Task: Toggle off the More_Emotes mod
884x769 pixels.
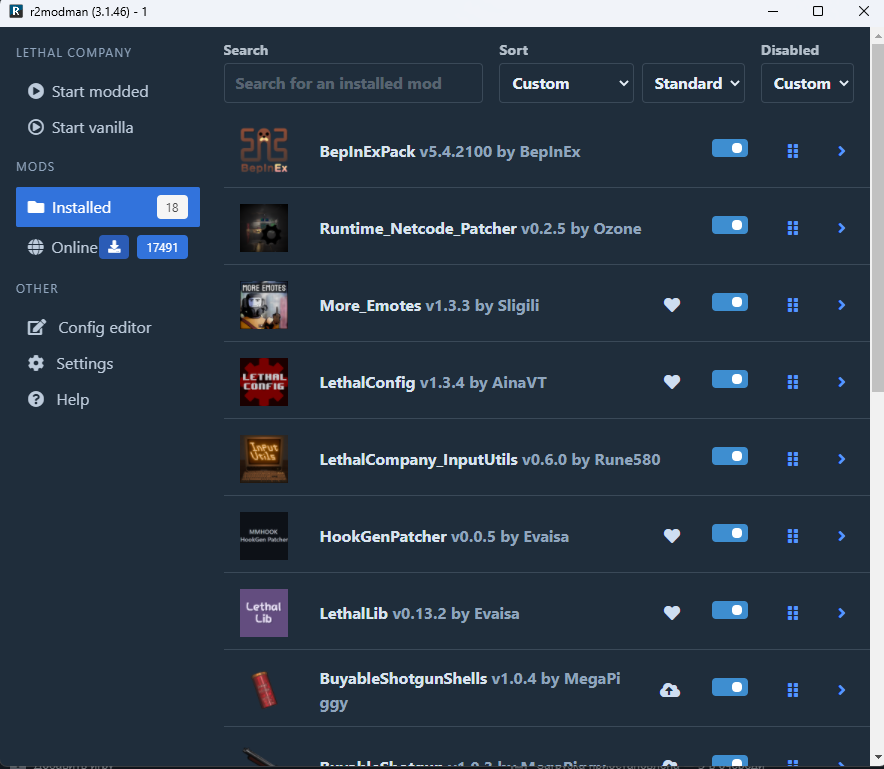Action: click(730, 302)
